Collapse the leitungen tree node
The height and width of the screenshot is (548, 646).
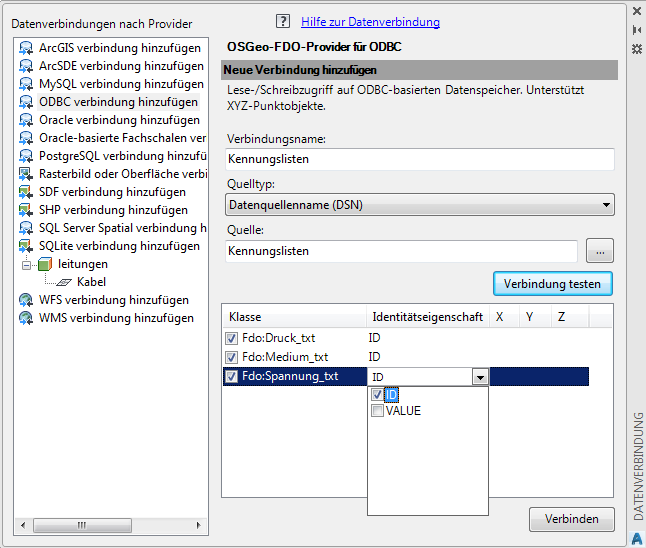(27, 264)
